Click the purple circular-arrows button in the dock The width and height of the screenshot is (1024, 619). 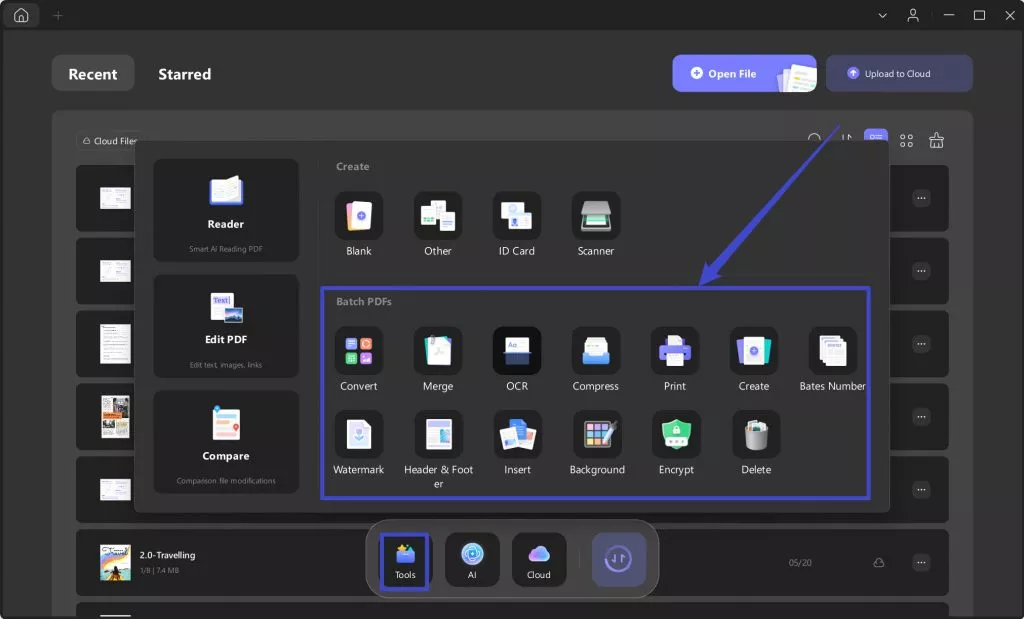(x=618, y=560)
